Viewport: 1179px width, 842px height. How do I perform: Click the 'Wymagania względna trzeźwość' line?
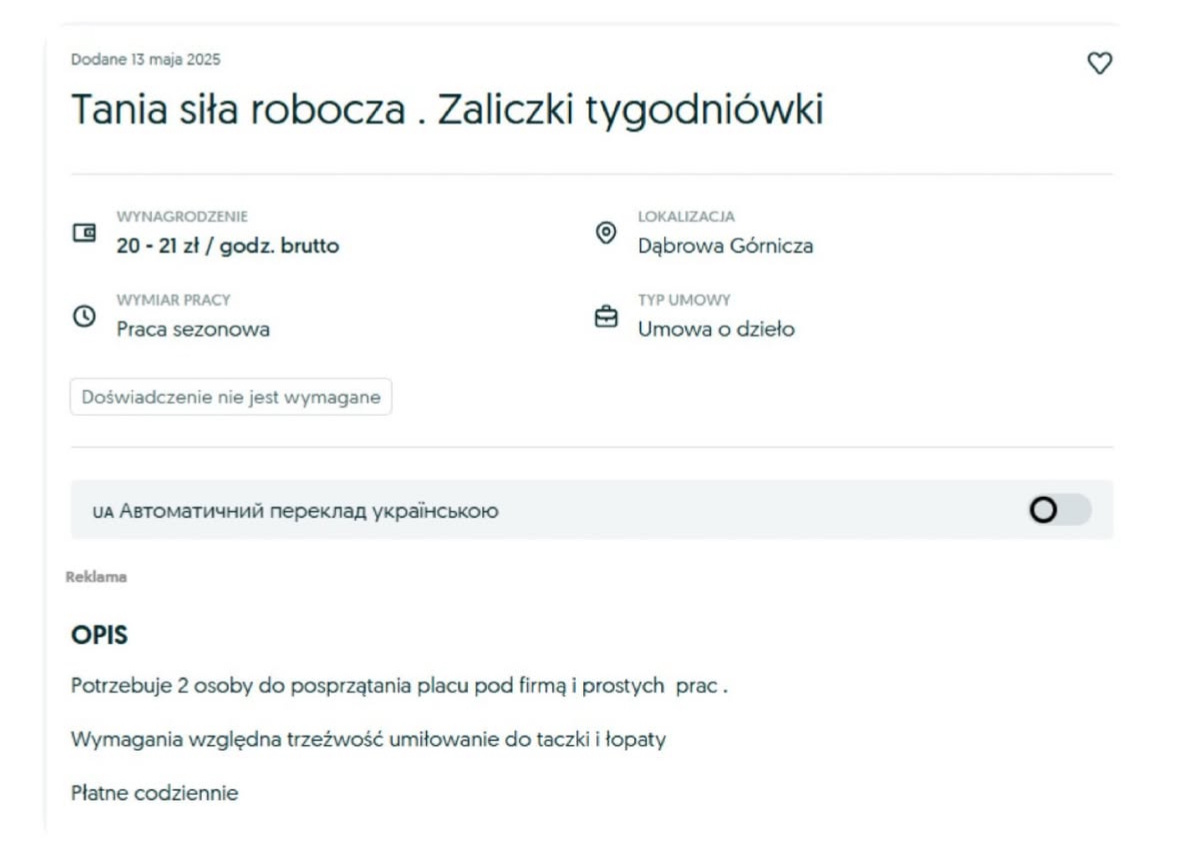368,740
